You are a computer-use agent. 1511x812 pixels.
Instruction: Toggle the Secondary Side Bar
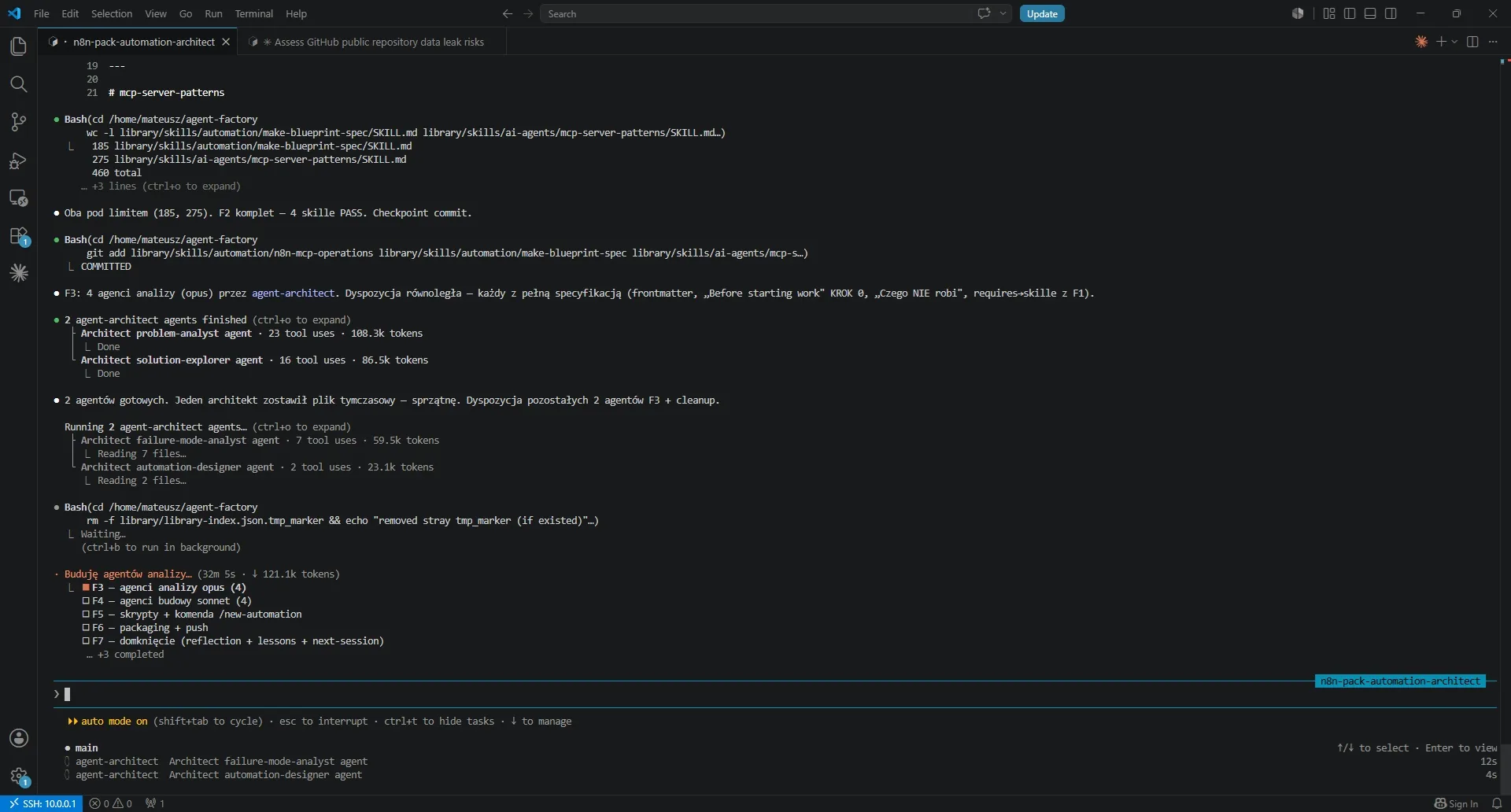coord(1391,13)
